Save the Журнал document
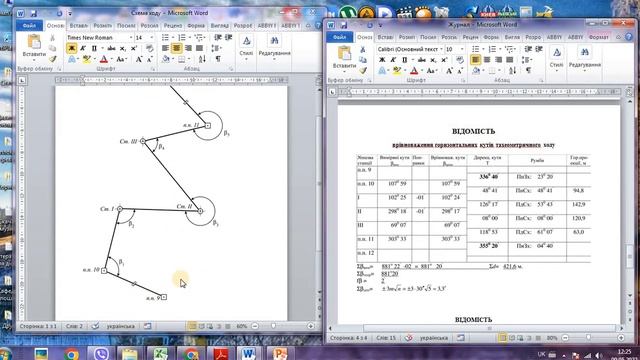640x360 pixels. [x=344, y=25]
